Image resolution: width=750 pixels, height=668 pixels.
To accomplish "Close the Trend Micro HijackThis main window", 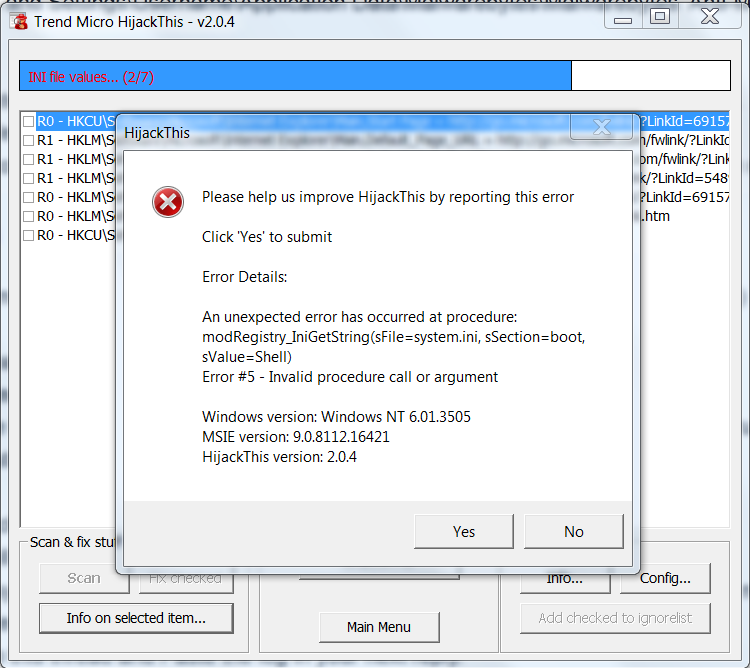I will tap(710, 17).
